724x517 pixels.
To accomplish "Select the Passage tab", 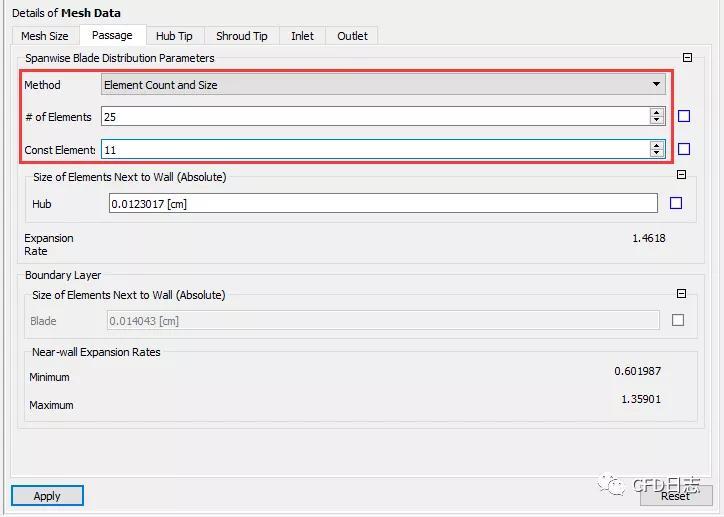I will [x=112, y=35].
